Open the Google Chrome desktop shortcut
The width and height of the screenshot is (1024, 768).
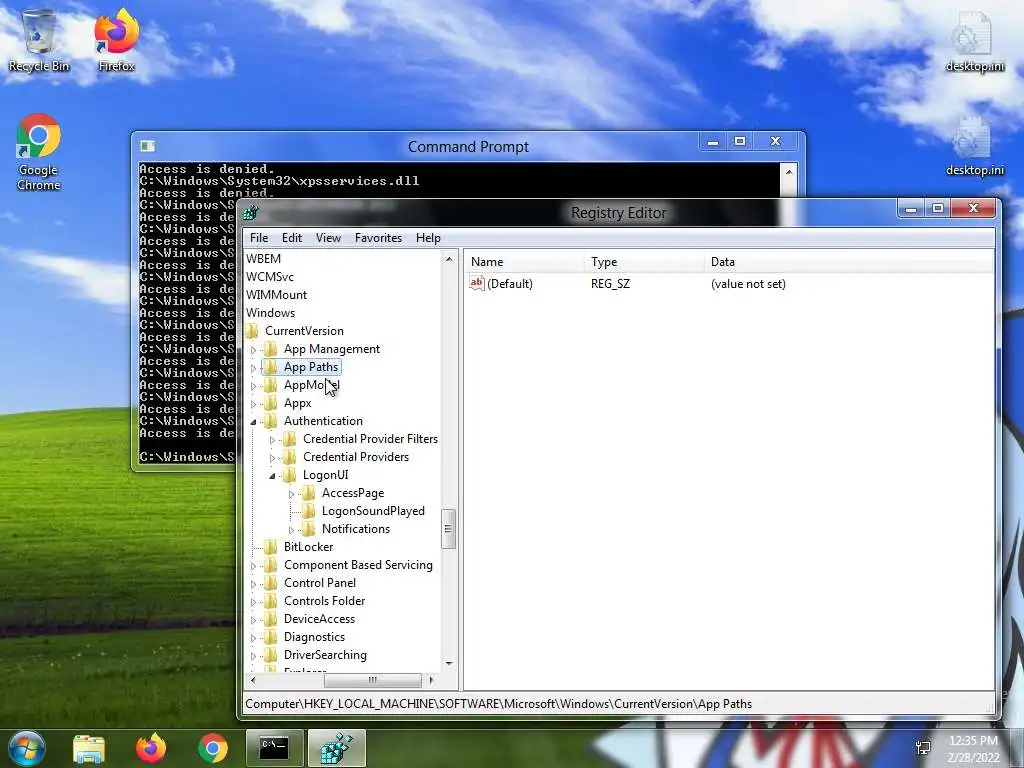39,152
